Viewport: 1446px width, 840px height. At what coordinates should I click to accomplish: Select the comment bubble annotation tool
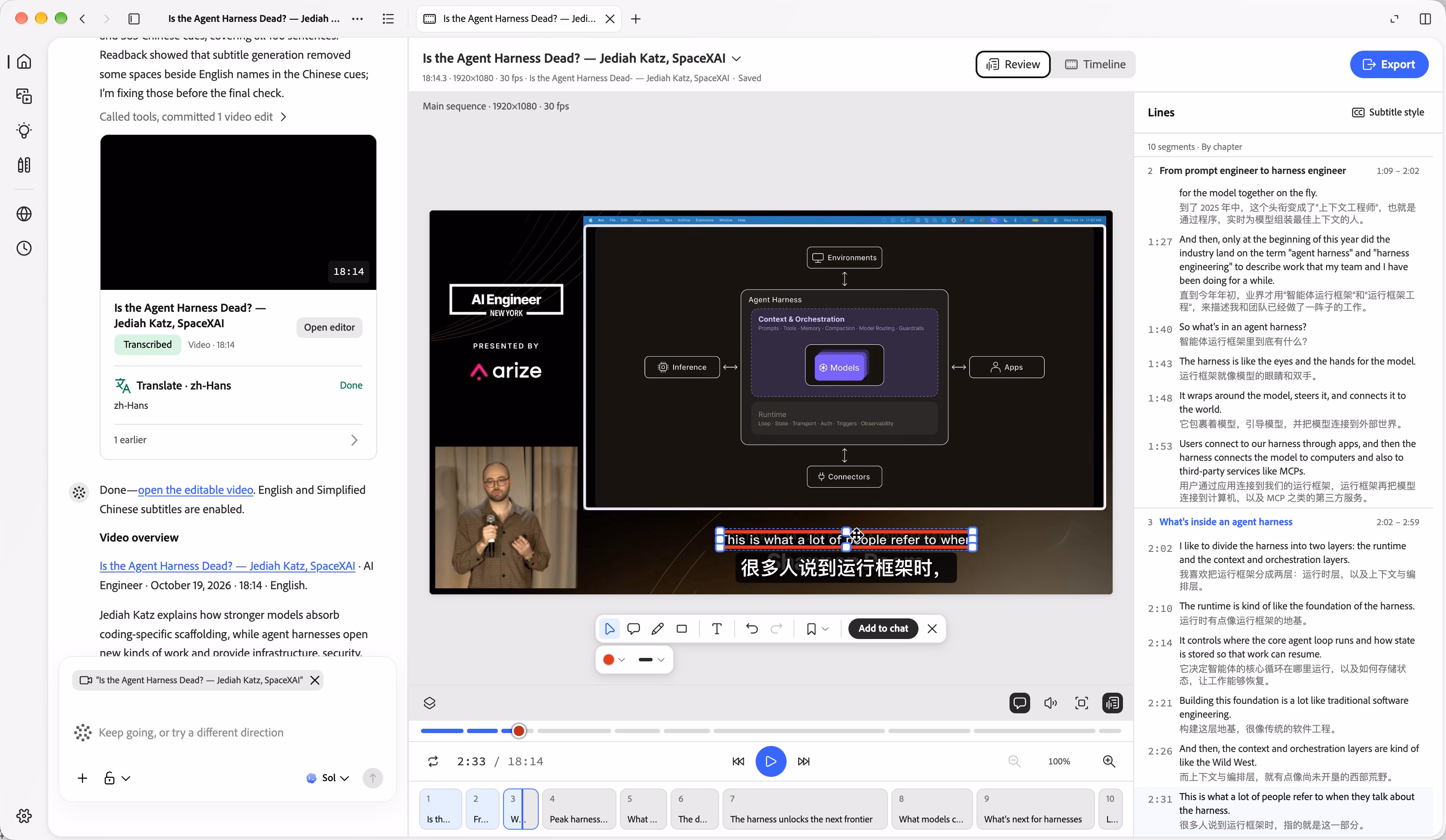pyautogui.click(x=634, y=629)
